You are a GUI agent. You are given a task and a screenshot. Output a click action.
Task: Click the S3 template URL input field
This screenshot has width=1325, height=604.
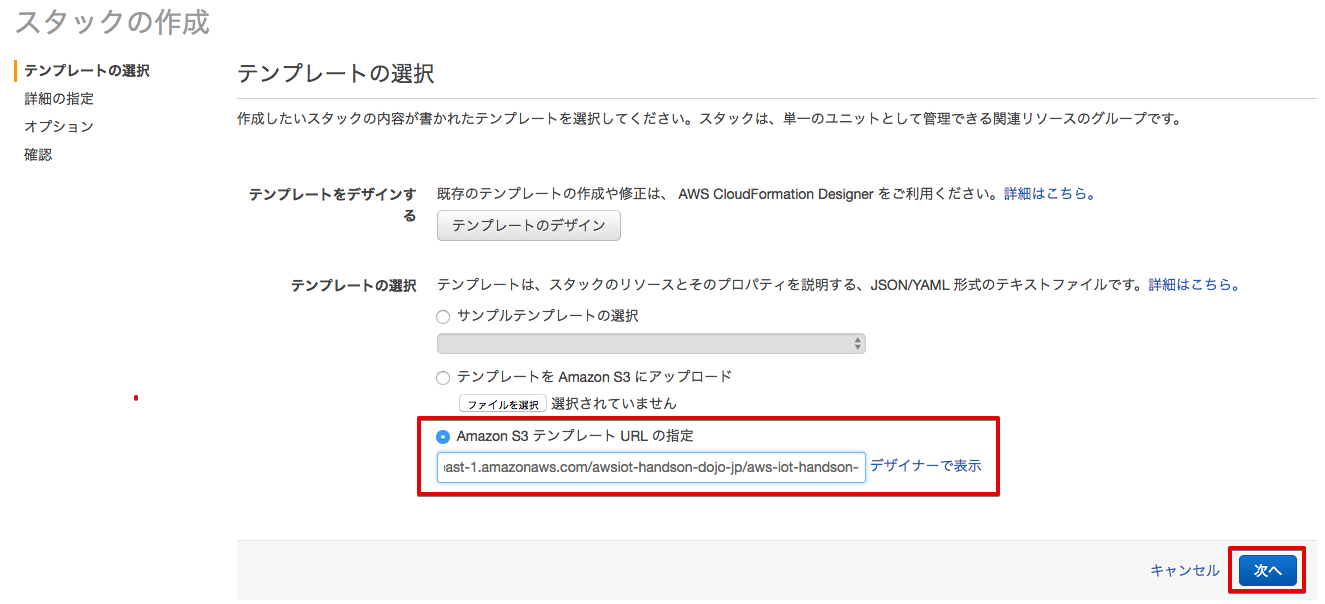[651, 467]
